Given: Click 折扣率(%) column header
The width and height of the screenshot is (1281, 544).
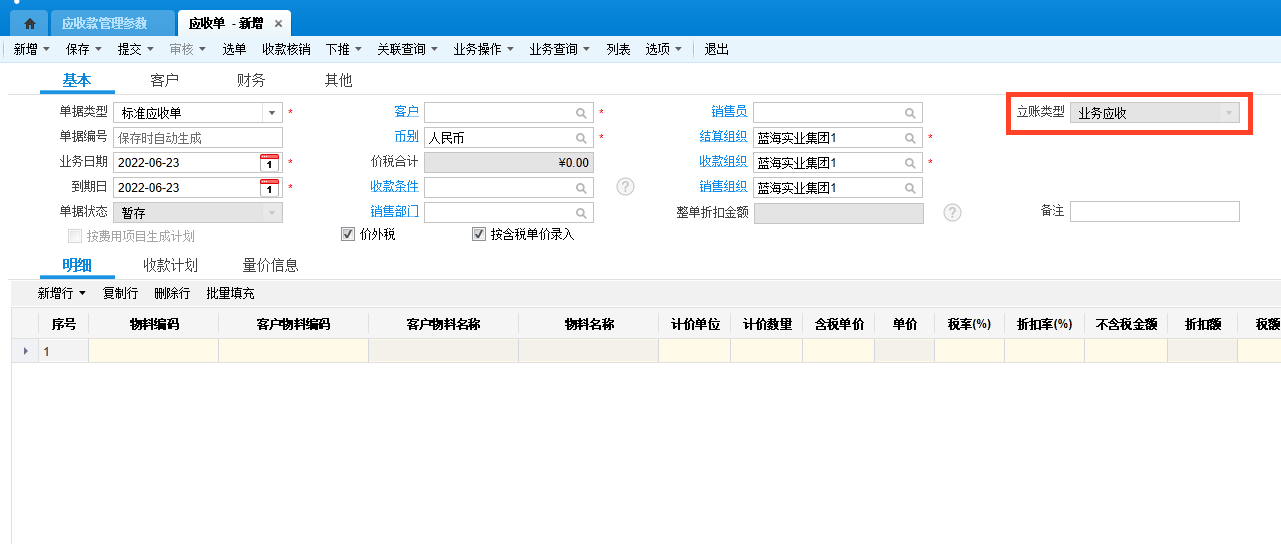Looking at the screenshot, I should 1044,324.
